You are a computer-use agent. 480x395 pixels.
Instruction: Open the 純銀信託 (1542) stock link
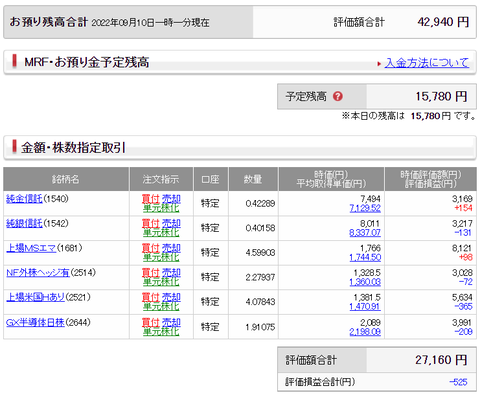24,223
